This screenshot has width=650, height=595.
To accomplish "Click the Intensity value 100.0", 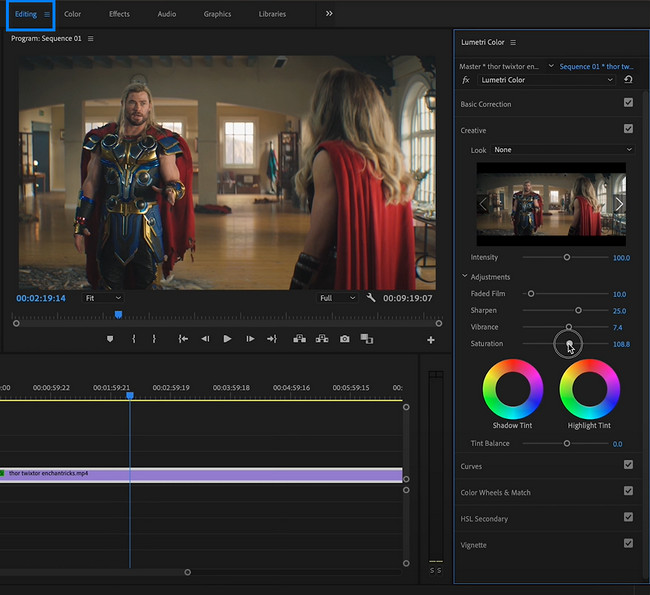I will pos(621,258).
